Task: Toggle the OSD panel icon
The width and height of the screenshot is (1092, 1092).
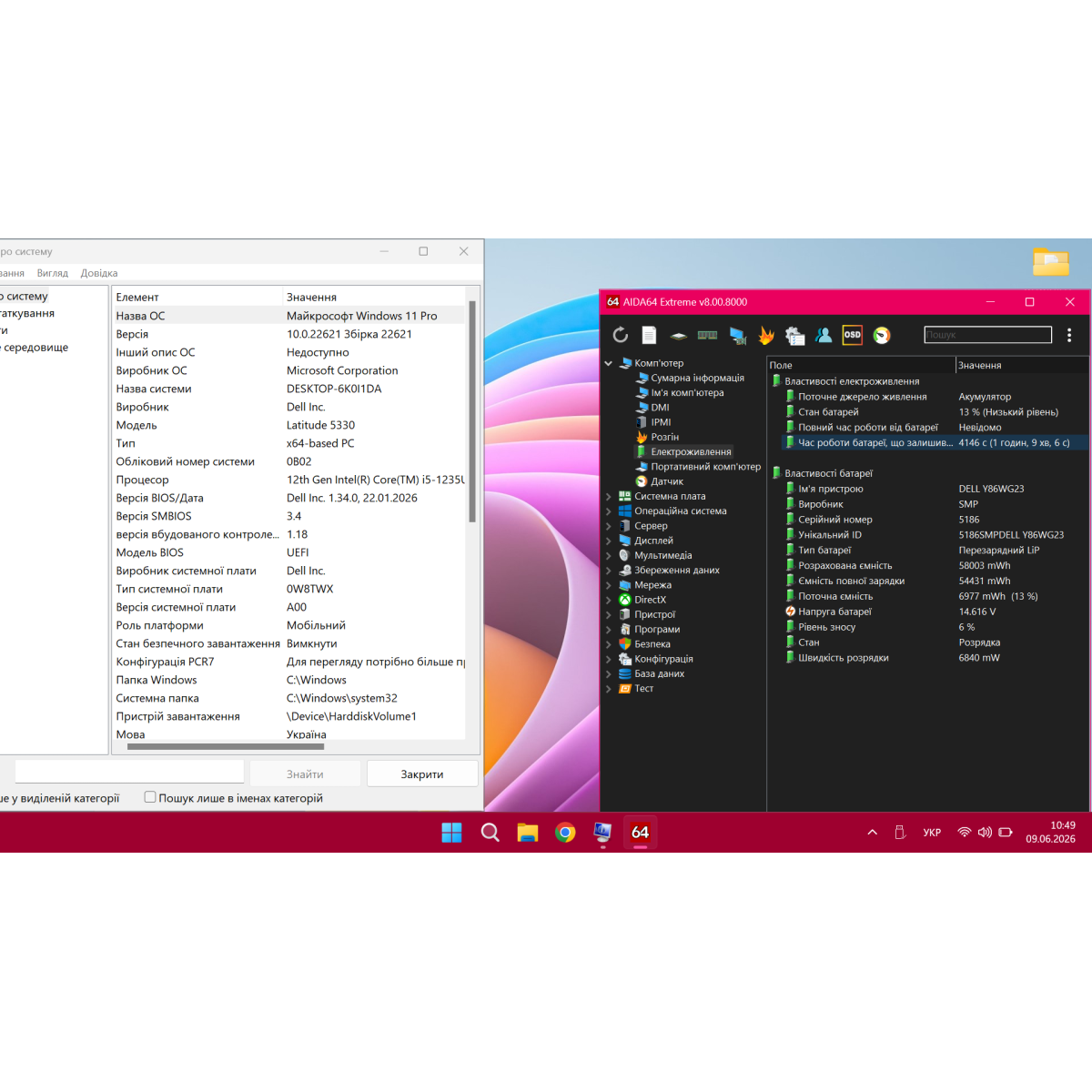Action: pos(853,335)
